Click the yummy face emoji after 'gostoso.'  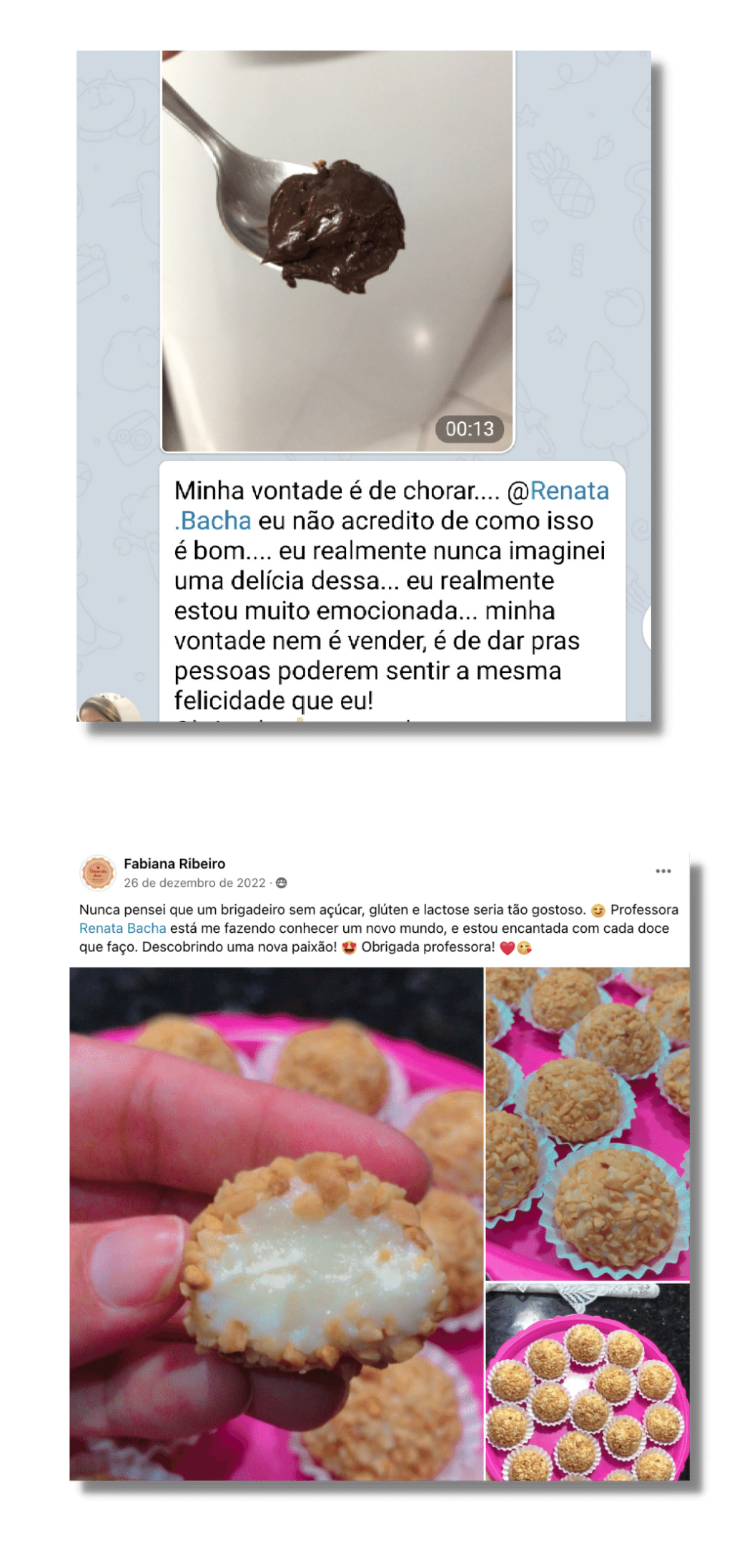pos(598,911)
